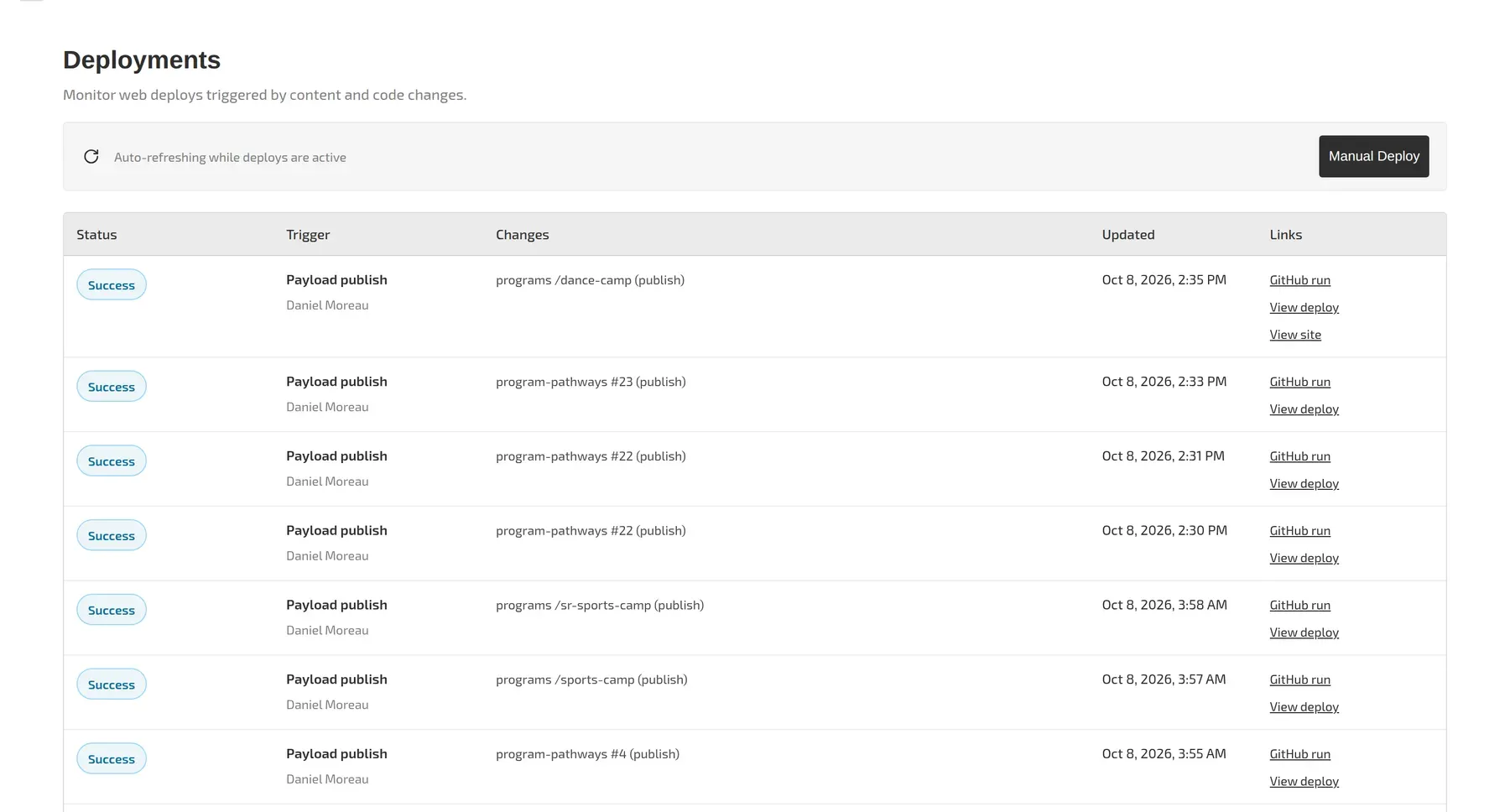Open GitHub run for the 2:31 PM deploy
Image resolution: width=1510 pixels, height=812 pixels.
1299,456
